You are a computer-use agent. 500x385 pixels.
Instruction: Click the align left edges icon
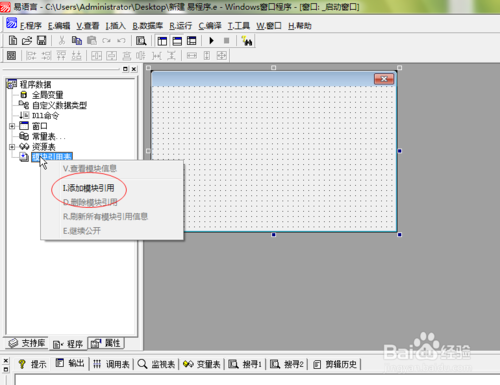(x=31, y=56)
